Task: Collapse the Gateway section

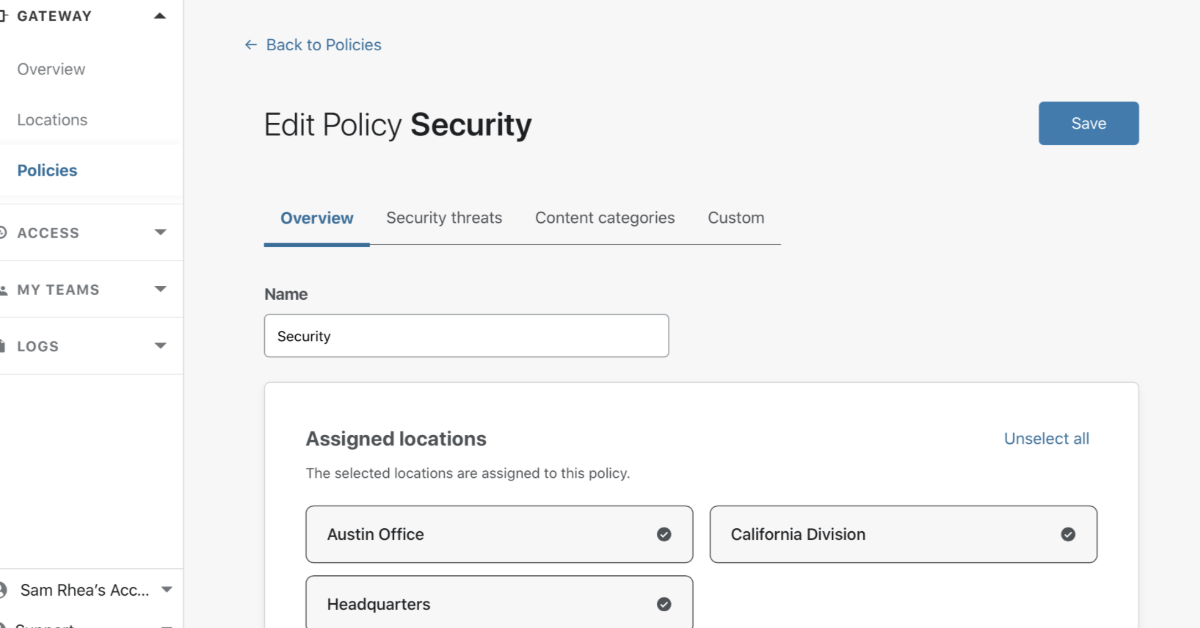Action: pos(160,15)
